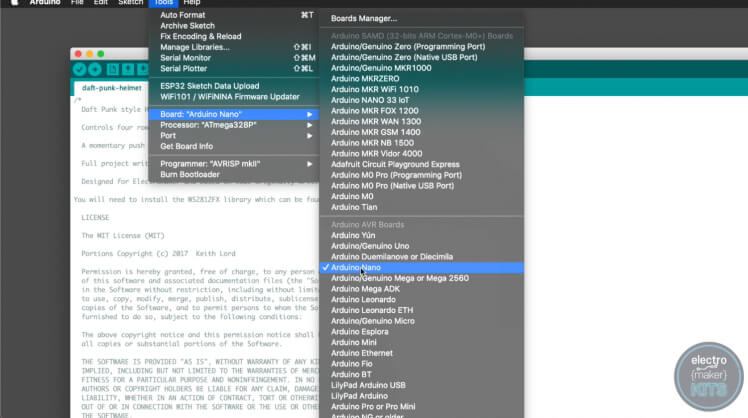Viewport: 748px width, 418px height.
Task: Select the daft-punk-helmet sketch tab
Action: click(112, 88)
